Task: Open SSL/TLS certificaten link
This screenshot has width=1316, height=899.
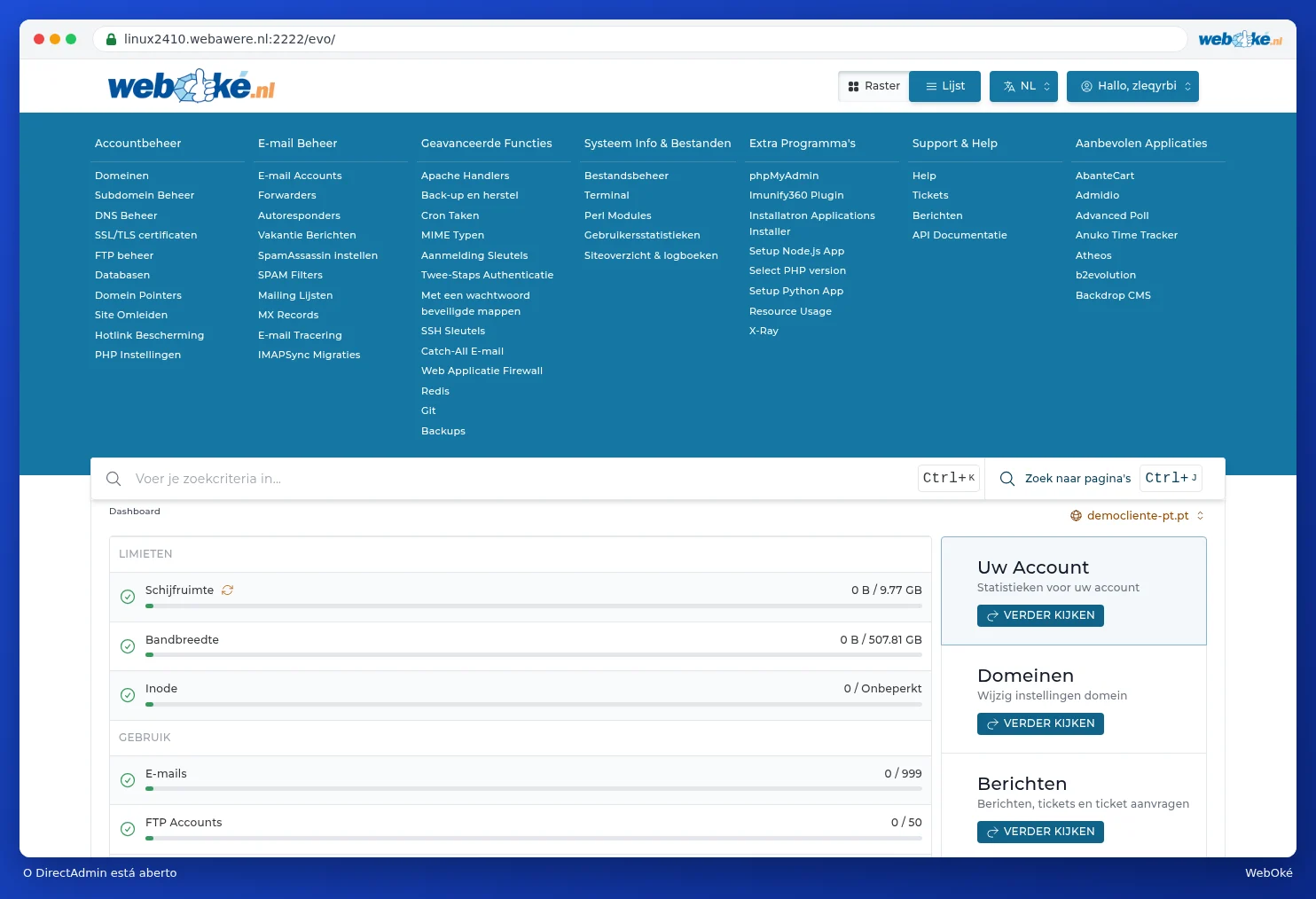Action: 146,235
